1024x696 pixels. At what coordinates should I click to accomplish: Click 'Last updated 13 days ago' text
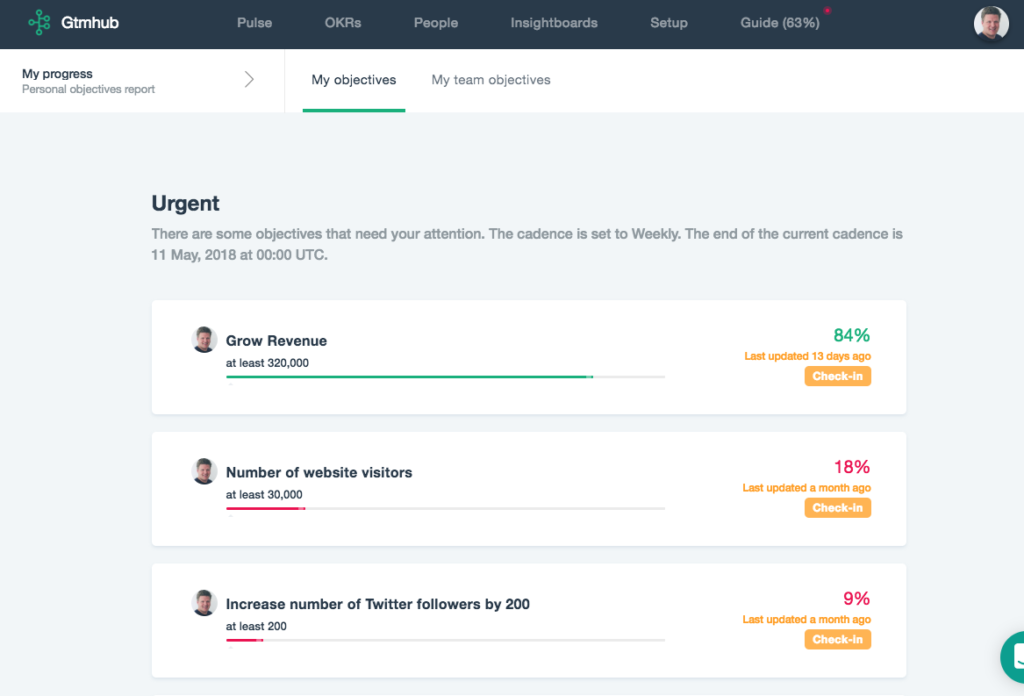point(807,356)
